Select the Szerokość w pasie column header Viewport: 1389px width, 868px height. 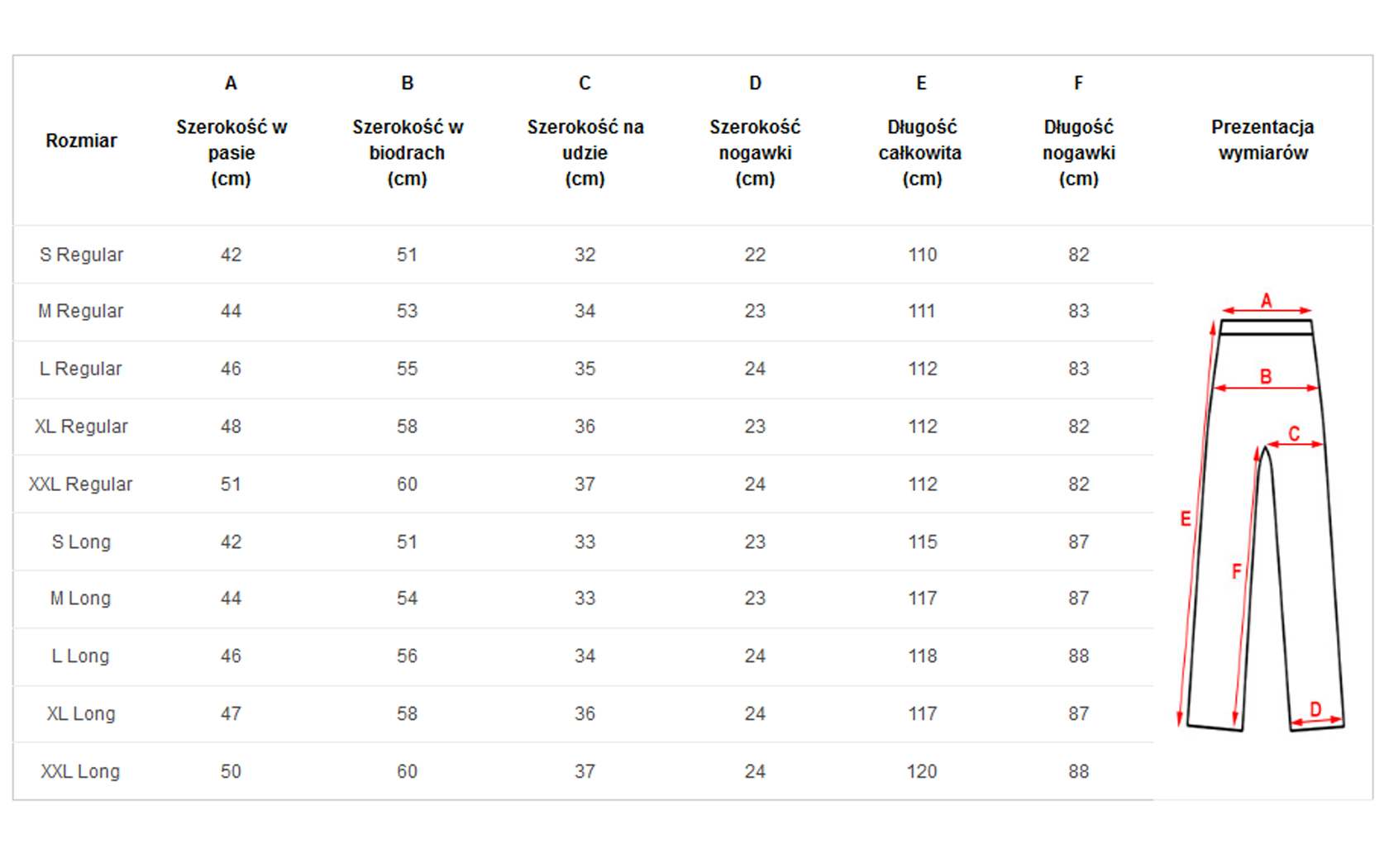tap(231, 153)
